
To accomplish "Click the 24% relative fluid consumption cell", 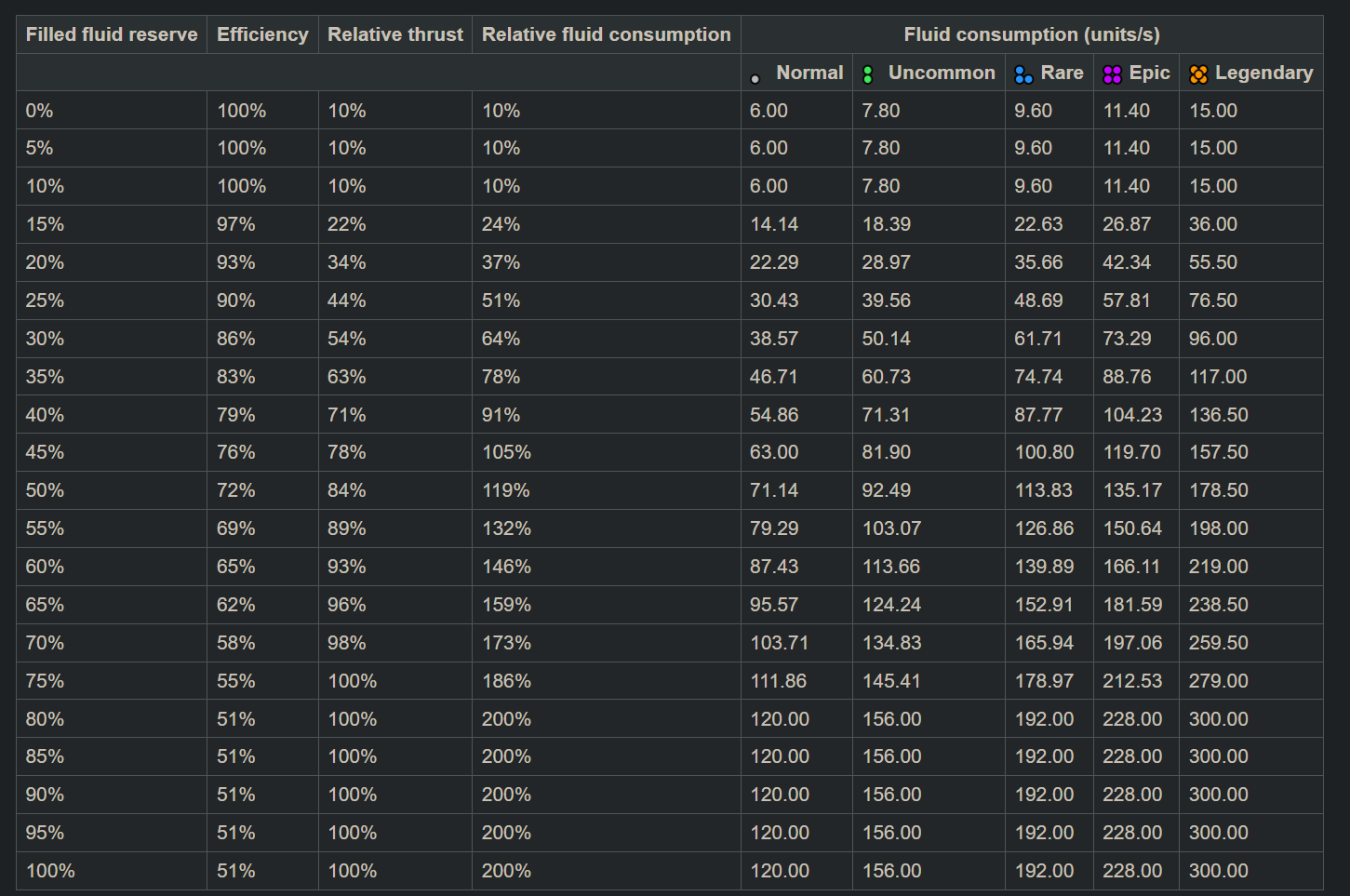I will click(607, 224).
